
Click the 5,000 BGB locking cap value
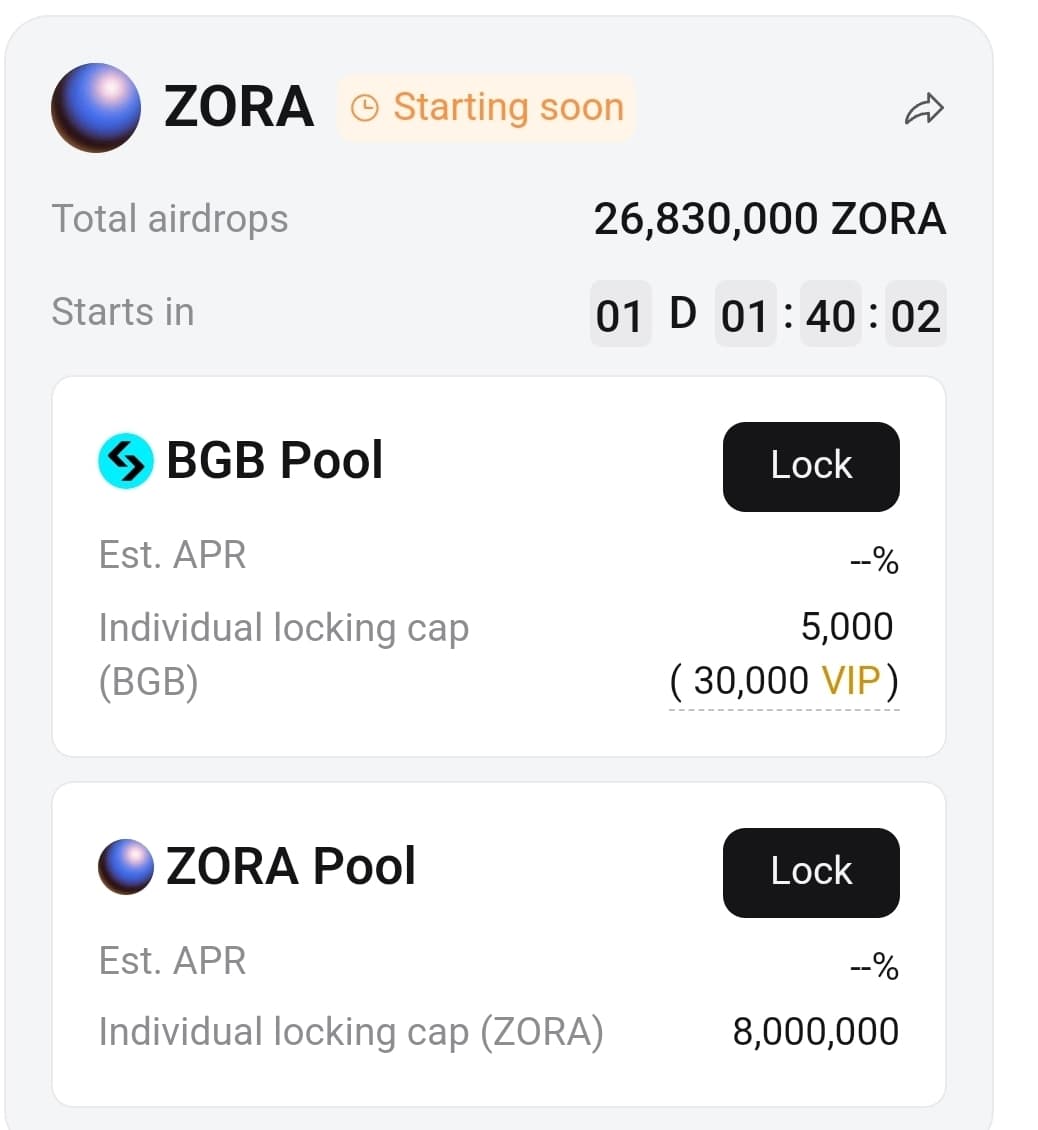(846, 627)
